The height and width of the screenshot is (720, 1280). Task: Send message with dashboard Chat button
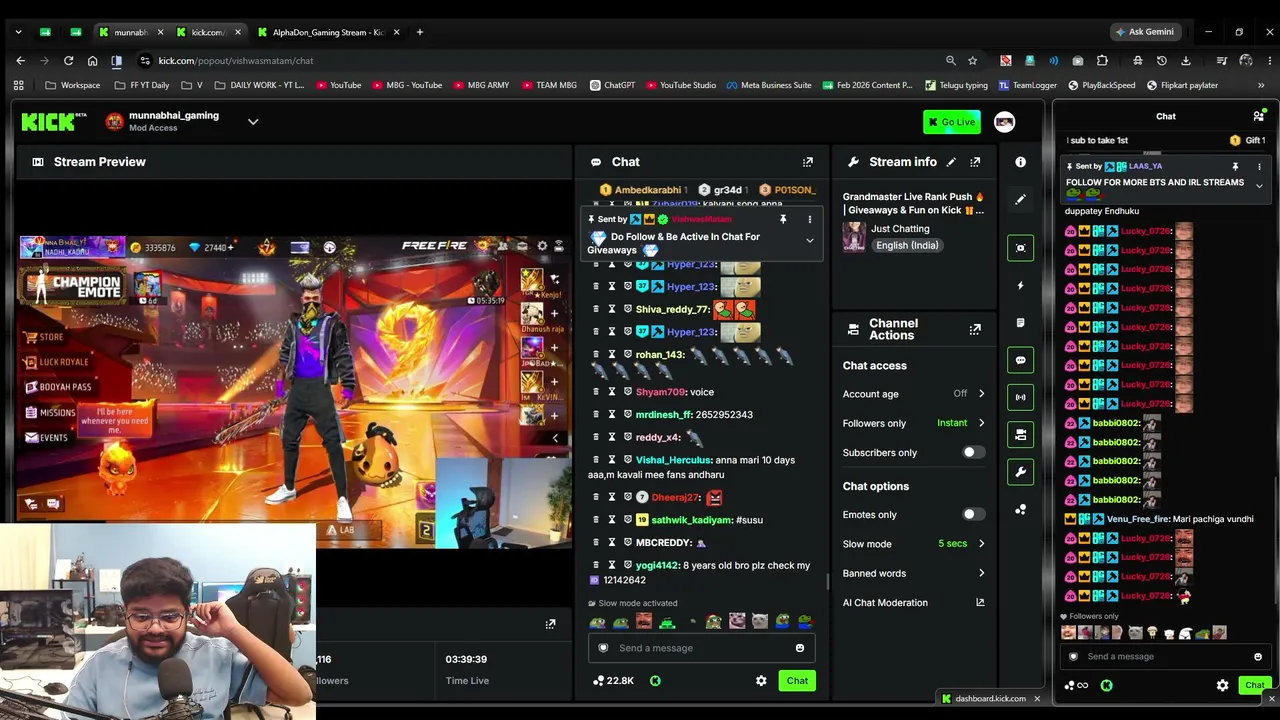(797, 681)
